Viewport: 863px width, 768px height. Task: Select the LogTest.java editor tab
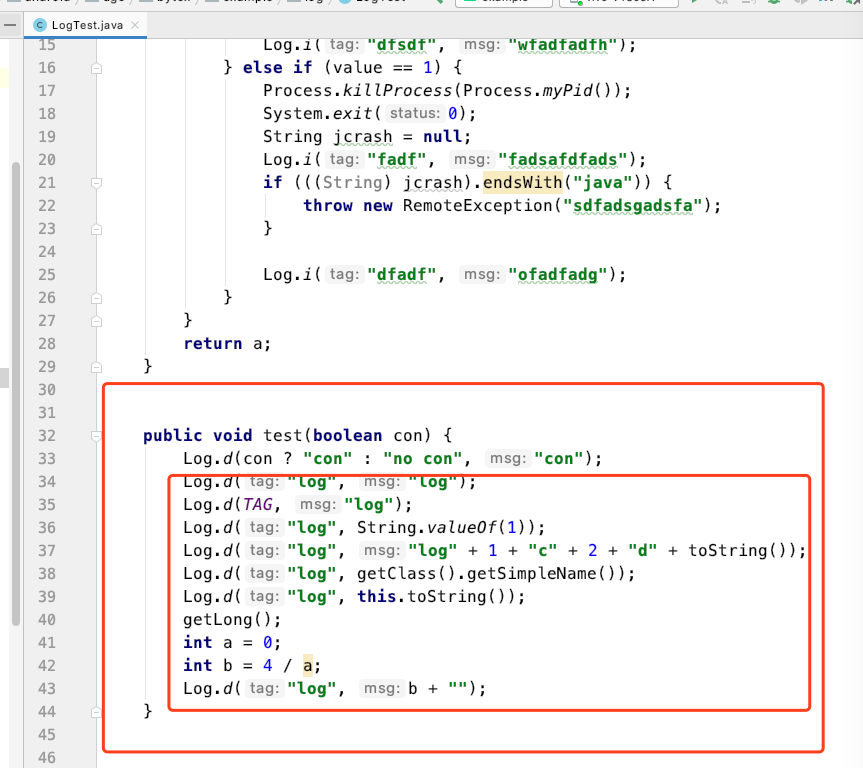coord(85,24)
